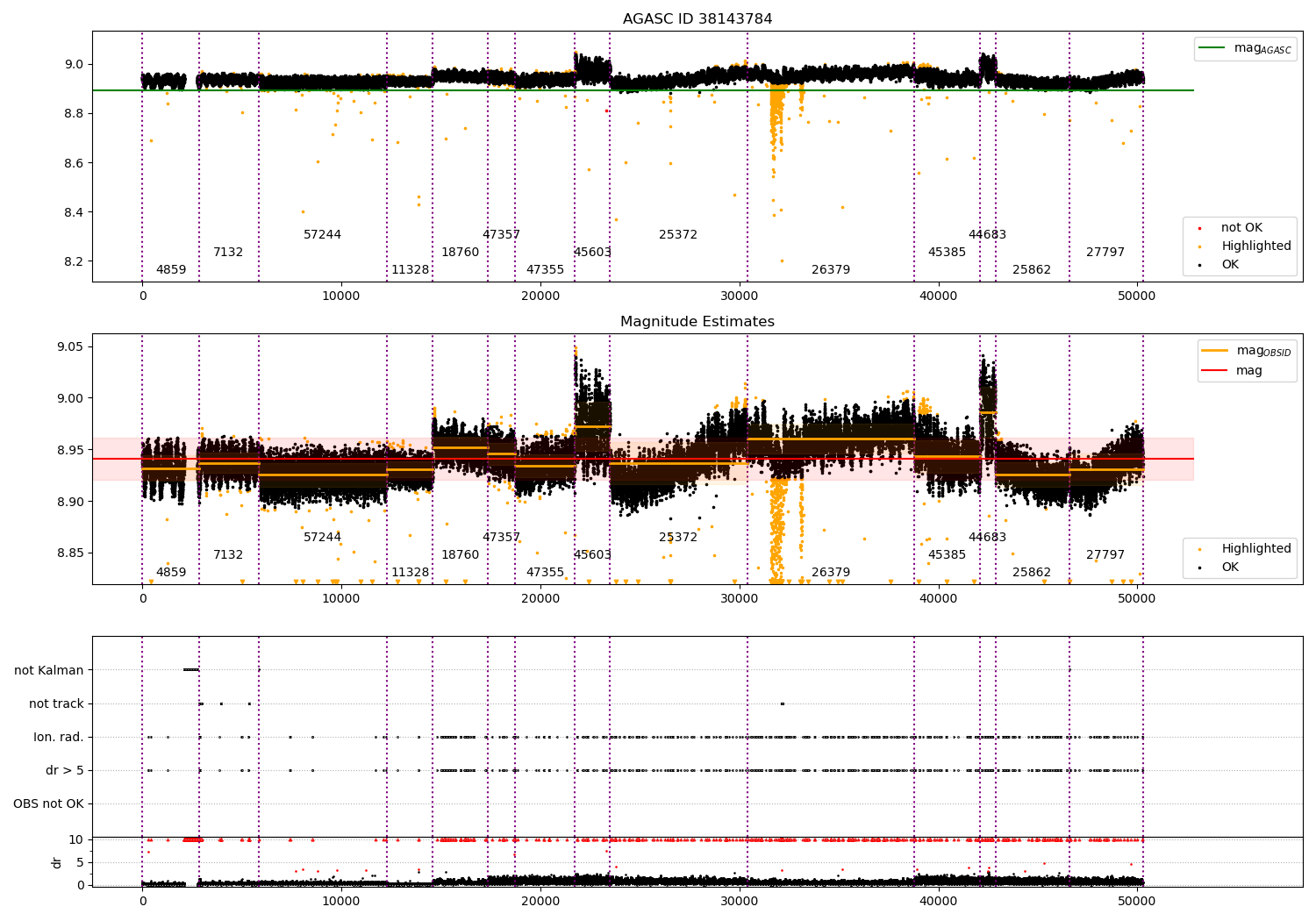Click the 'not track' row label
The height and width of the screenshot is (921, 1316).
pos(56,703)
